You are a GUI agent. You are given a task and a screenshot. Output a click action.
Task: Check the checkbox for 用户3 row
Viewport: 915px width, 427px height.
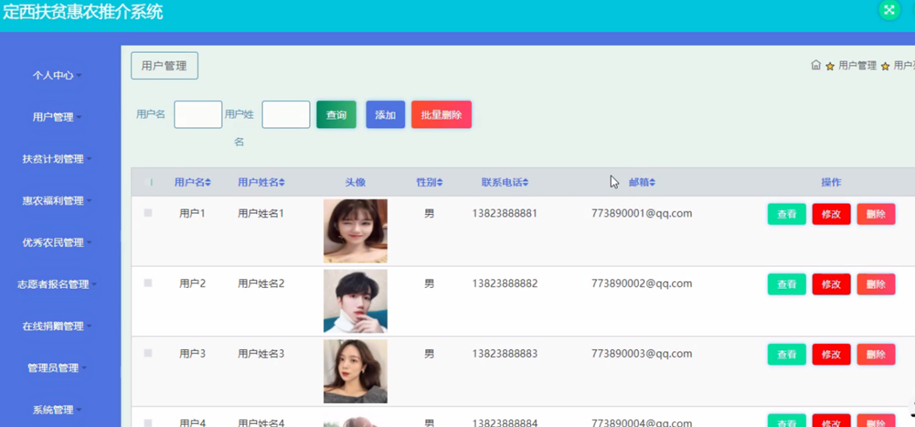[148, 353]
